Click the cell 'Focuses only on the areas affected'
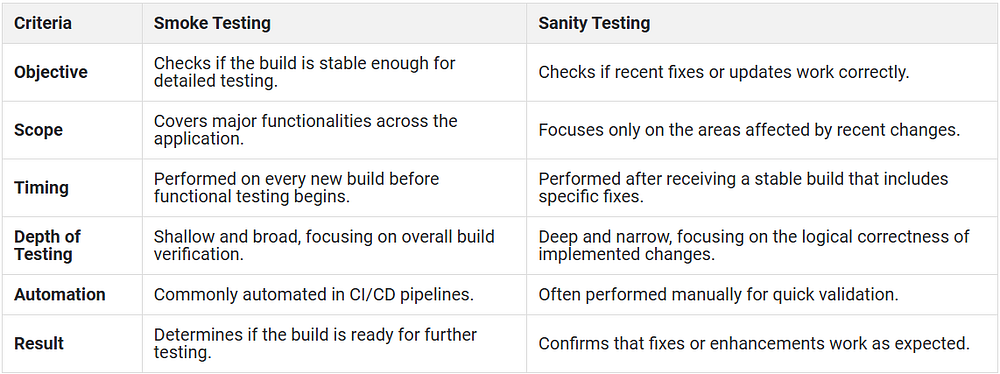 tap(762, 130)
